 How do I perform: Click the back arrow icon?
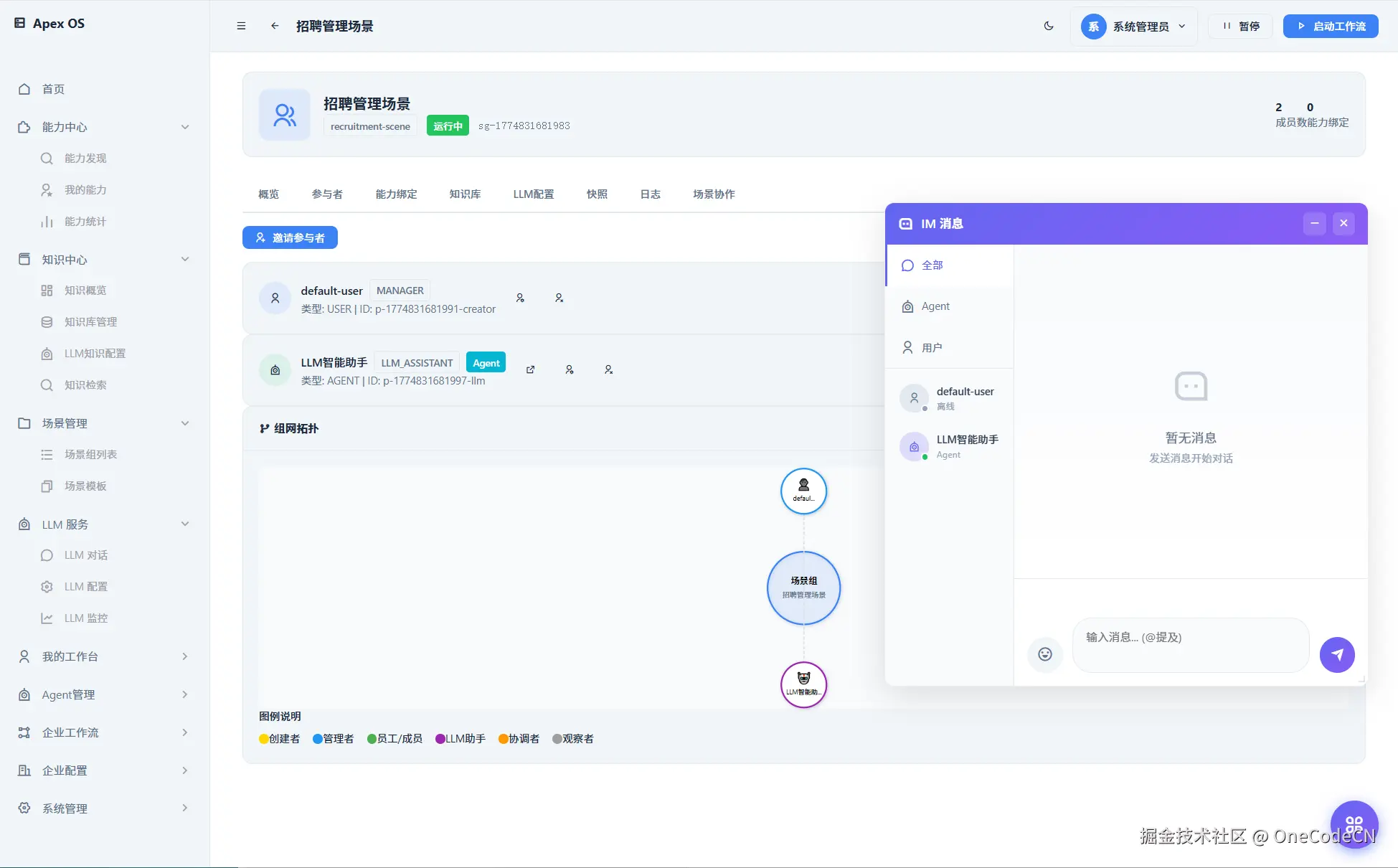click(x=275, y=26)
